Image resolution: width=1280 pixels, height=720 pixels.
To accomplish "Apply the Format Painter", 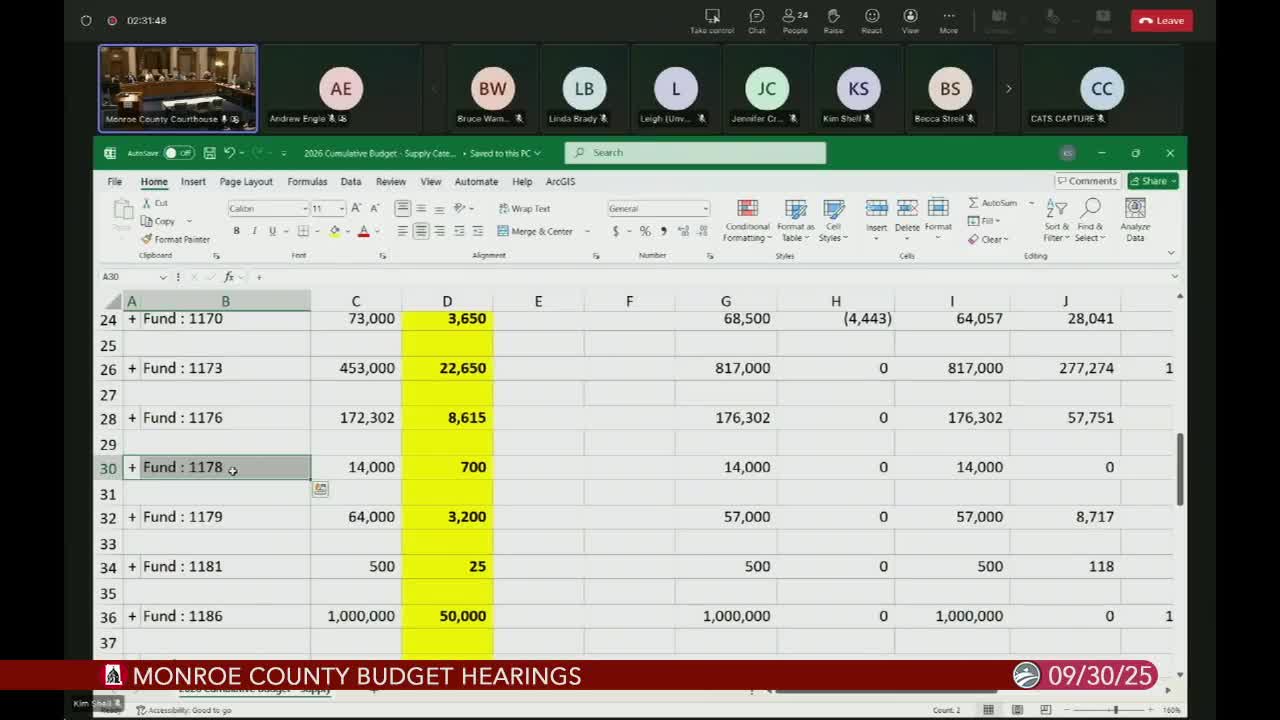I will coord(176,239).
